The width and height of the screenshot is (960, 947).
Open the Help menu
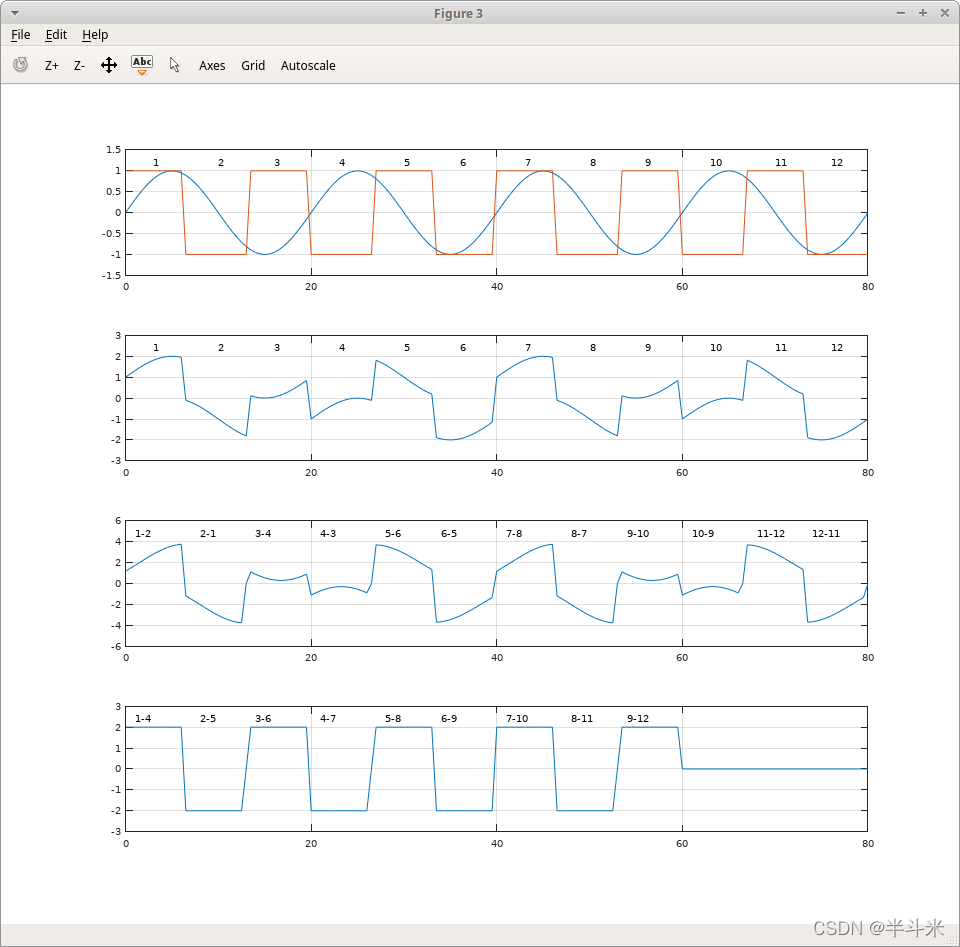pyautogui.click(x=95, y=35)
